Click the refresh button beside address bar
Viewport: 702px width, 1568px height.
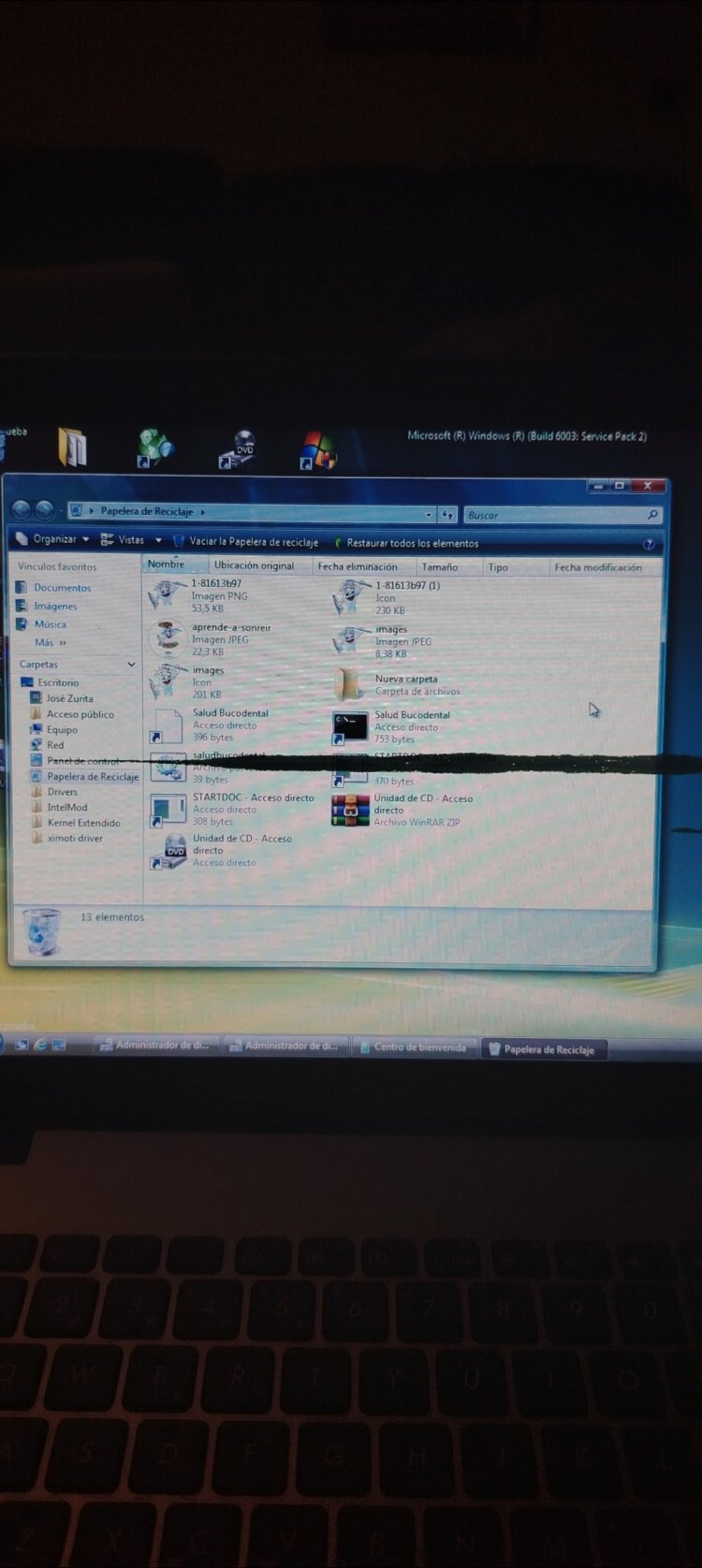click(447, 515)
